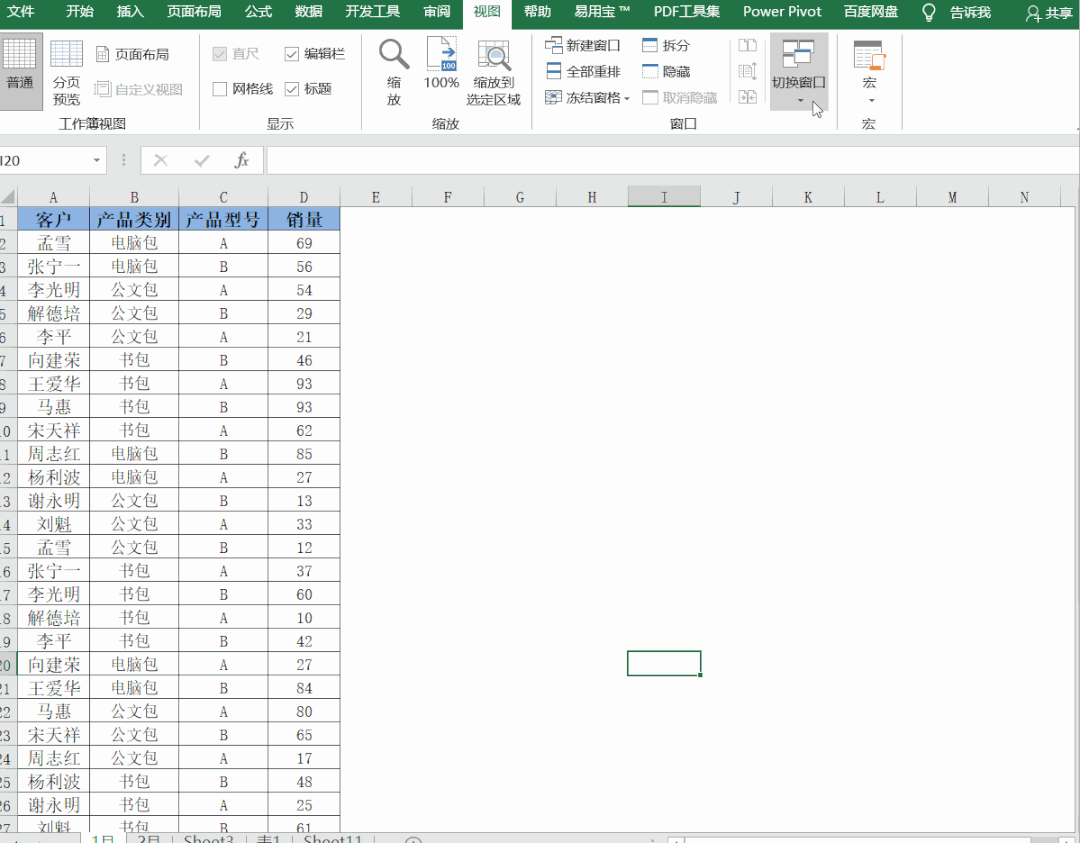Select the cell 刘魁 in row 14

coord(53,524)
